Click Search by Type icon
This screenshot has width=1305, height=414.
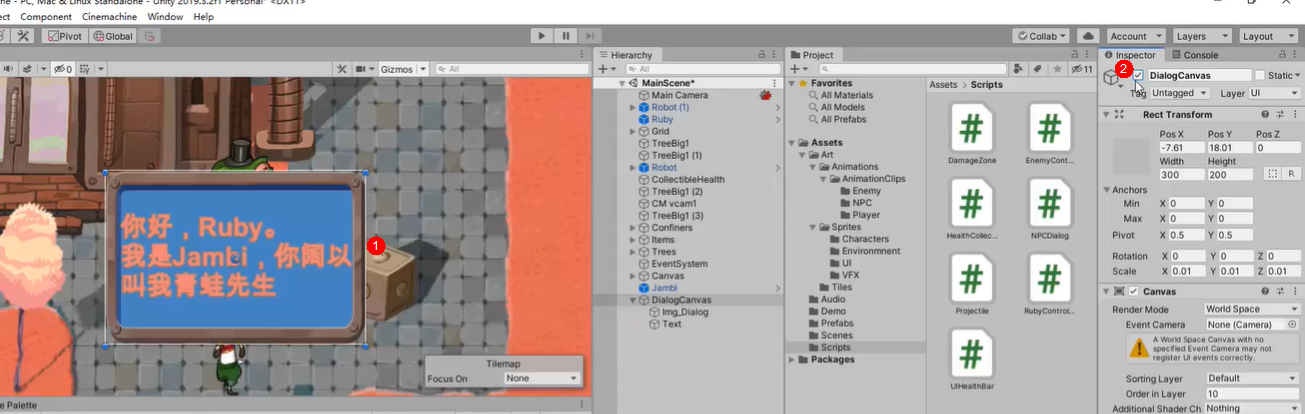1019,69
